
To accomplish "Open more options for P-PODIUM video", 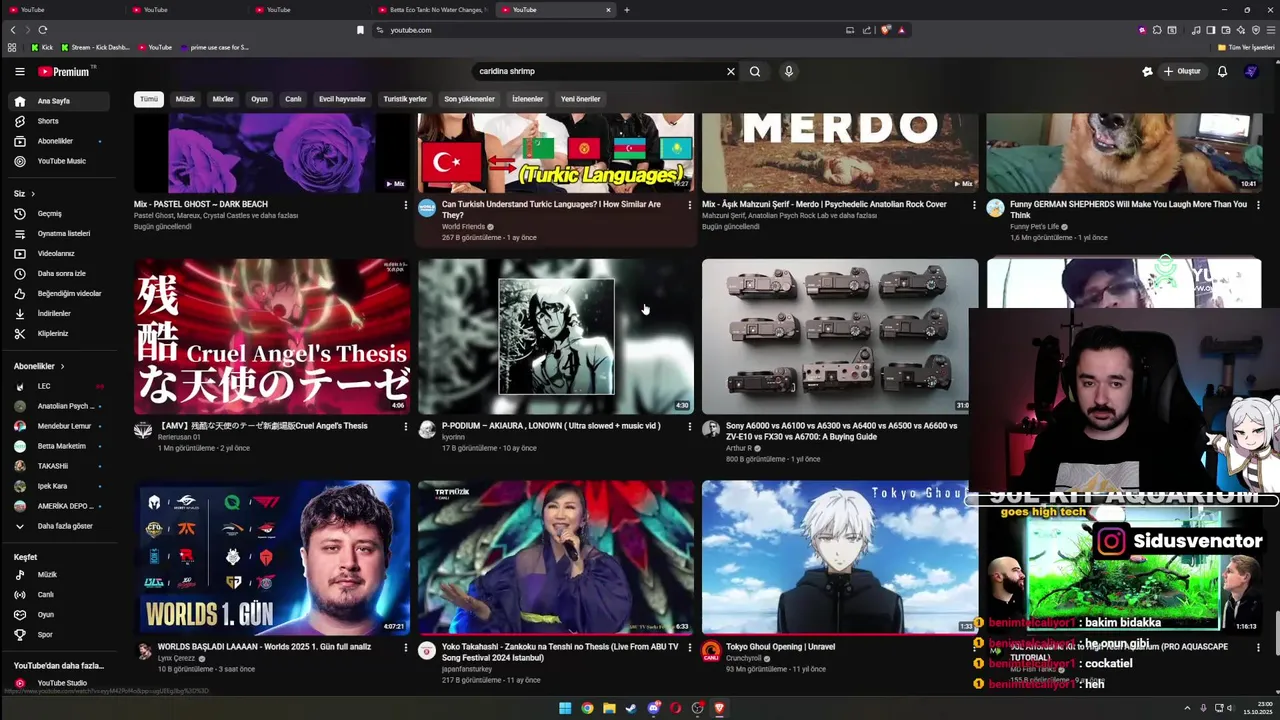I will tap(689, 427).
